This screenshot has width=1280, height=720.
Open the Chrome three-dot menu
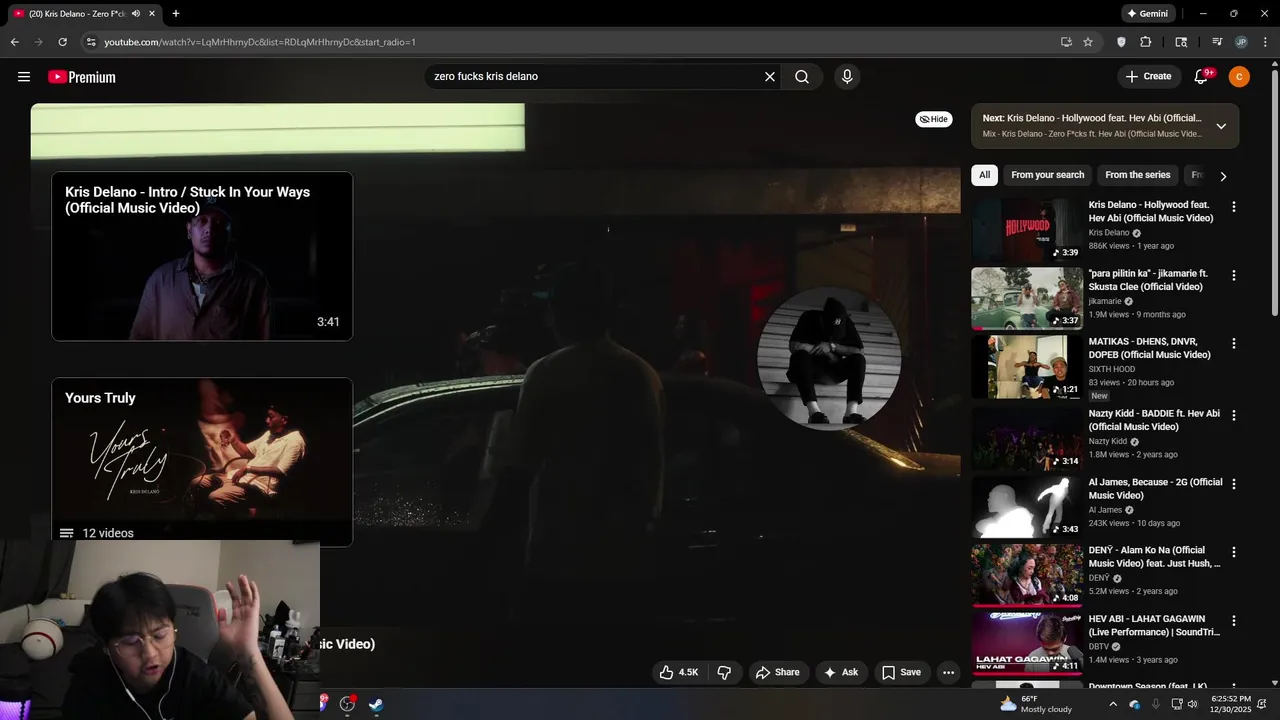tap(1266, 42)
